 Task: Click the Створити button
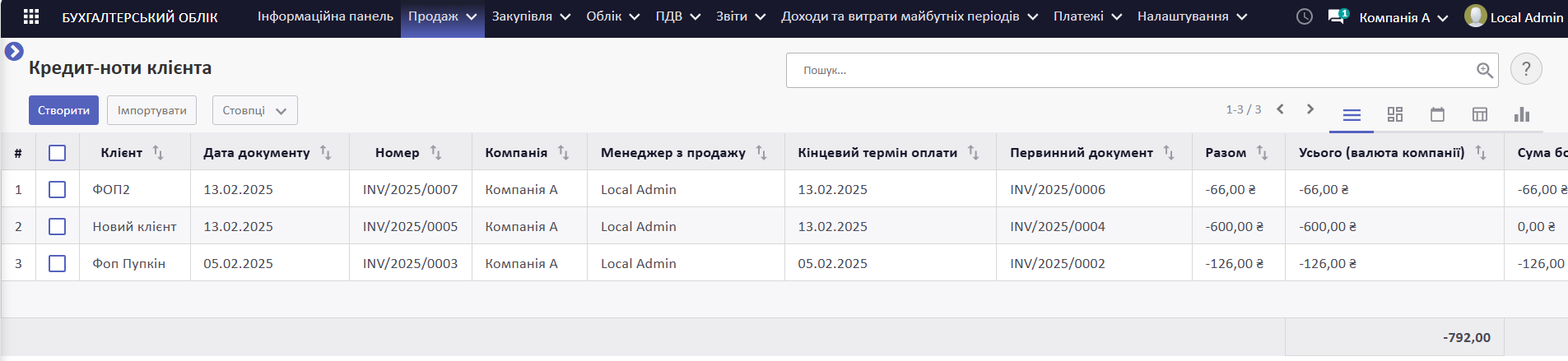(63, 110)
